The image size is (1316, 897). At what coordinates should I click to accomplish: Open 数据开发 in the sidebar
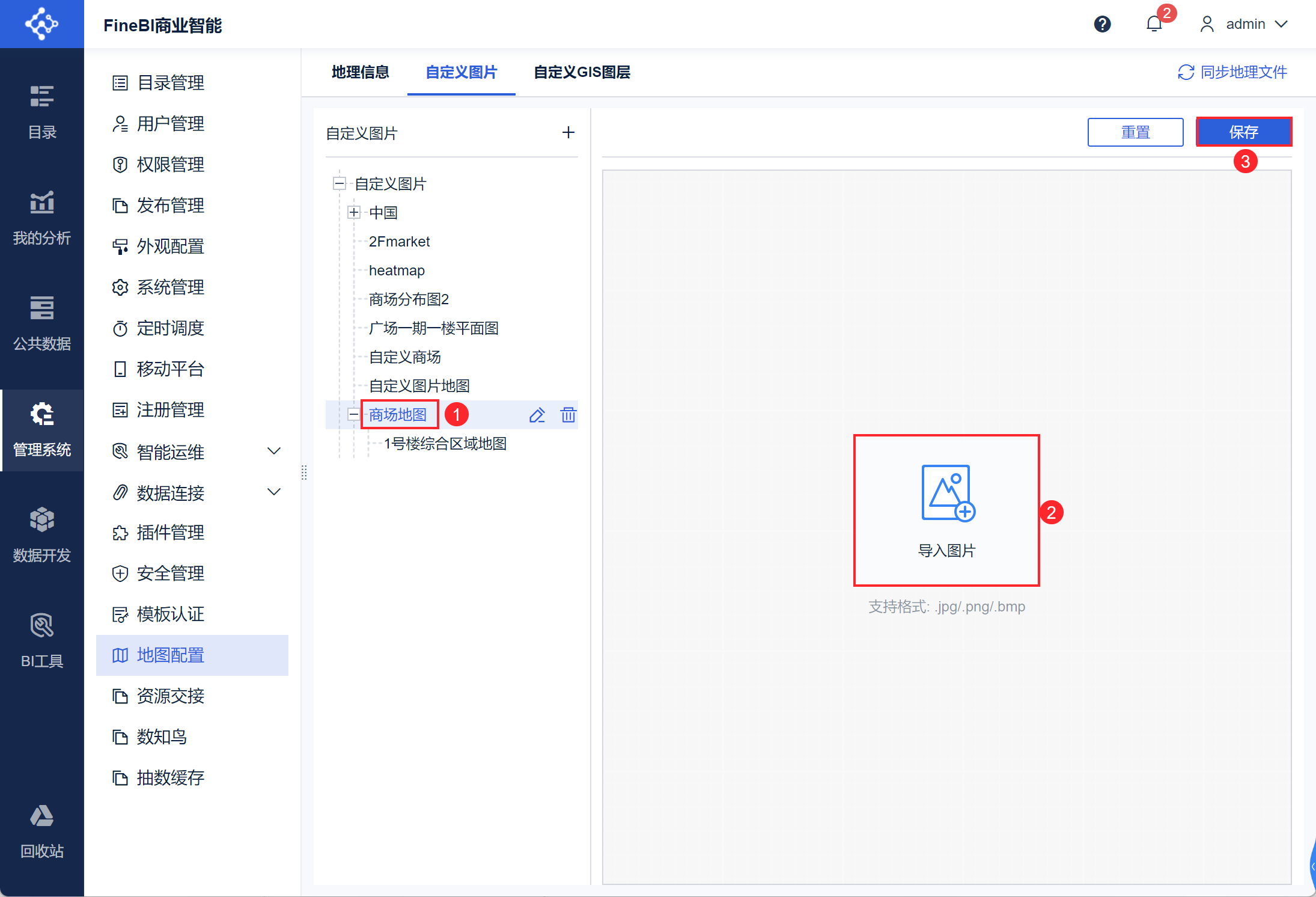[42, 535]
